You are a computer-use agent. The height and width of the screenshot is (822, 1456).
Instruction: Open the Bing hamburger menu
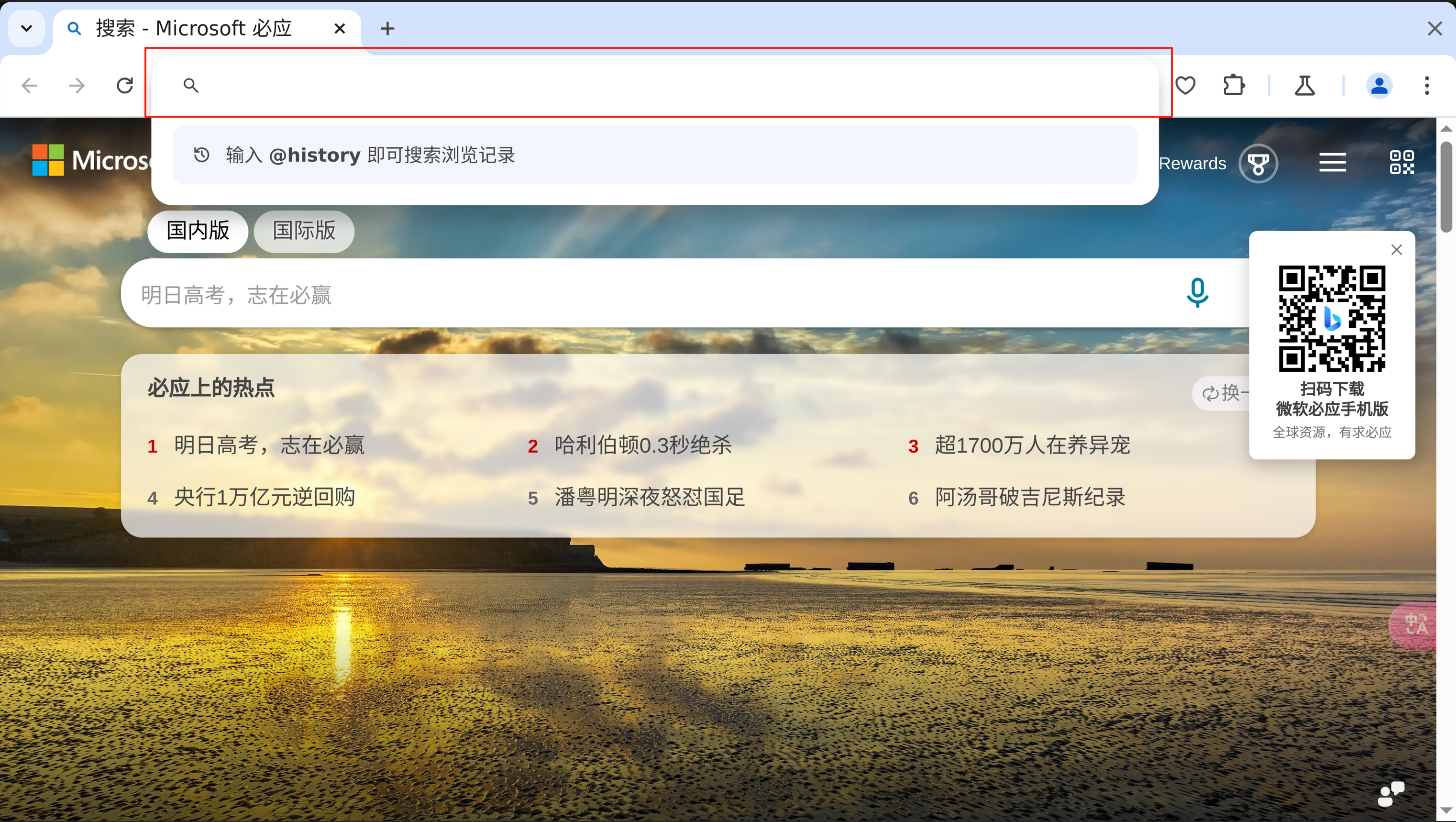coord(1333,163)
